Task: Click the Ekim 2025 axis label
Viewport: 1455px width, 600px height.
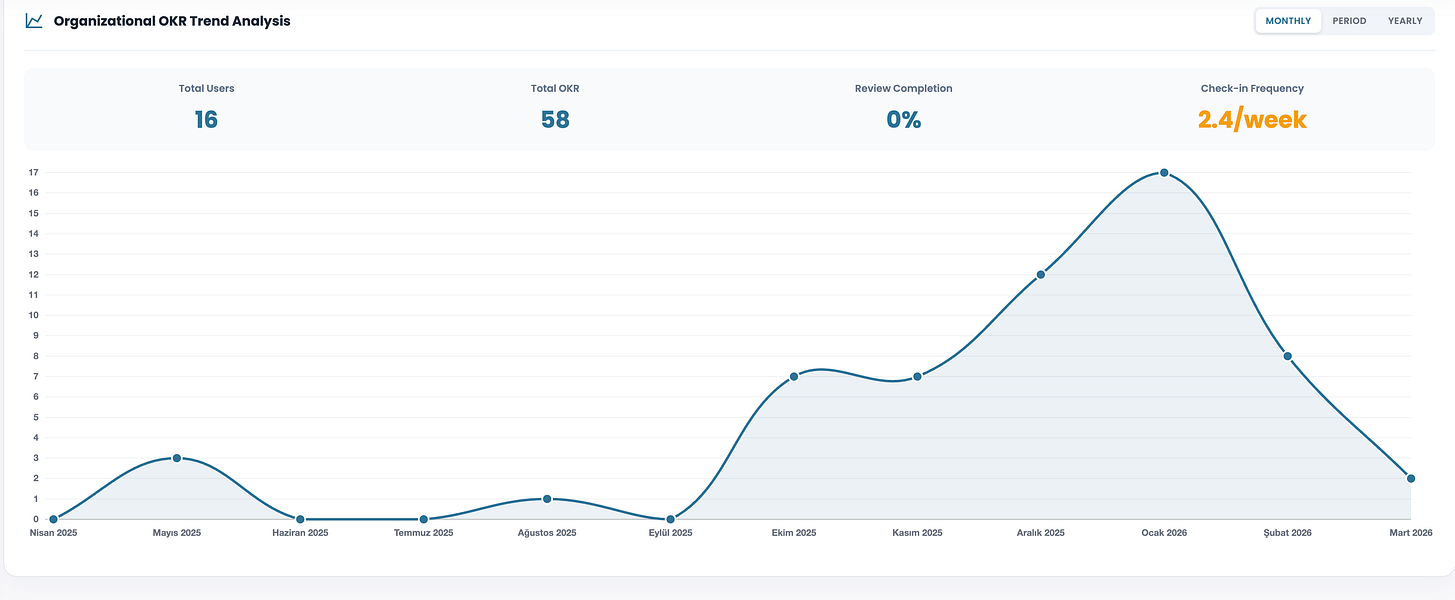Action: coord(794,533)
